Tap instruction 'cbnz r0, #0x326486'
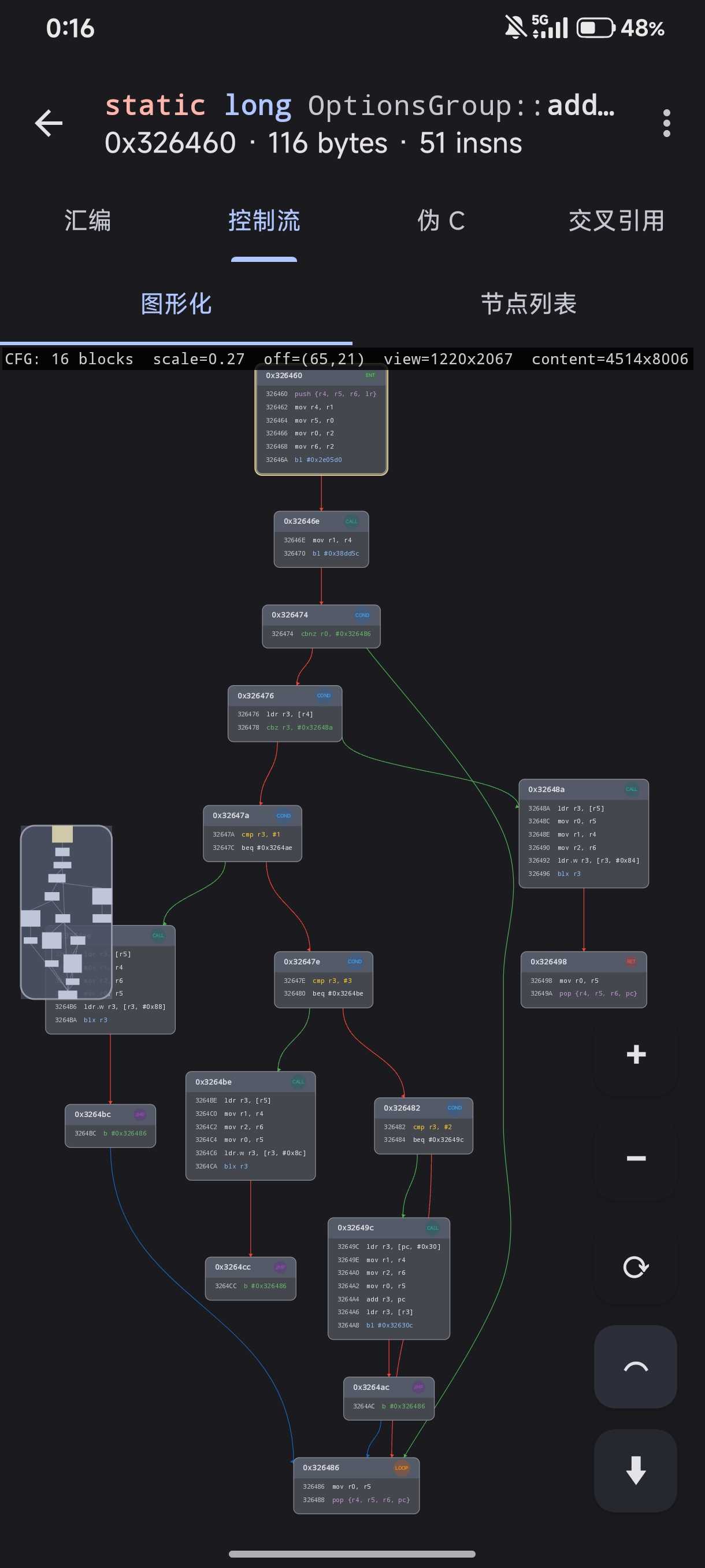 [x=336, y=634]
